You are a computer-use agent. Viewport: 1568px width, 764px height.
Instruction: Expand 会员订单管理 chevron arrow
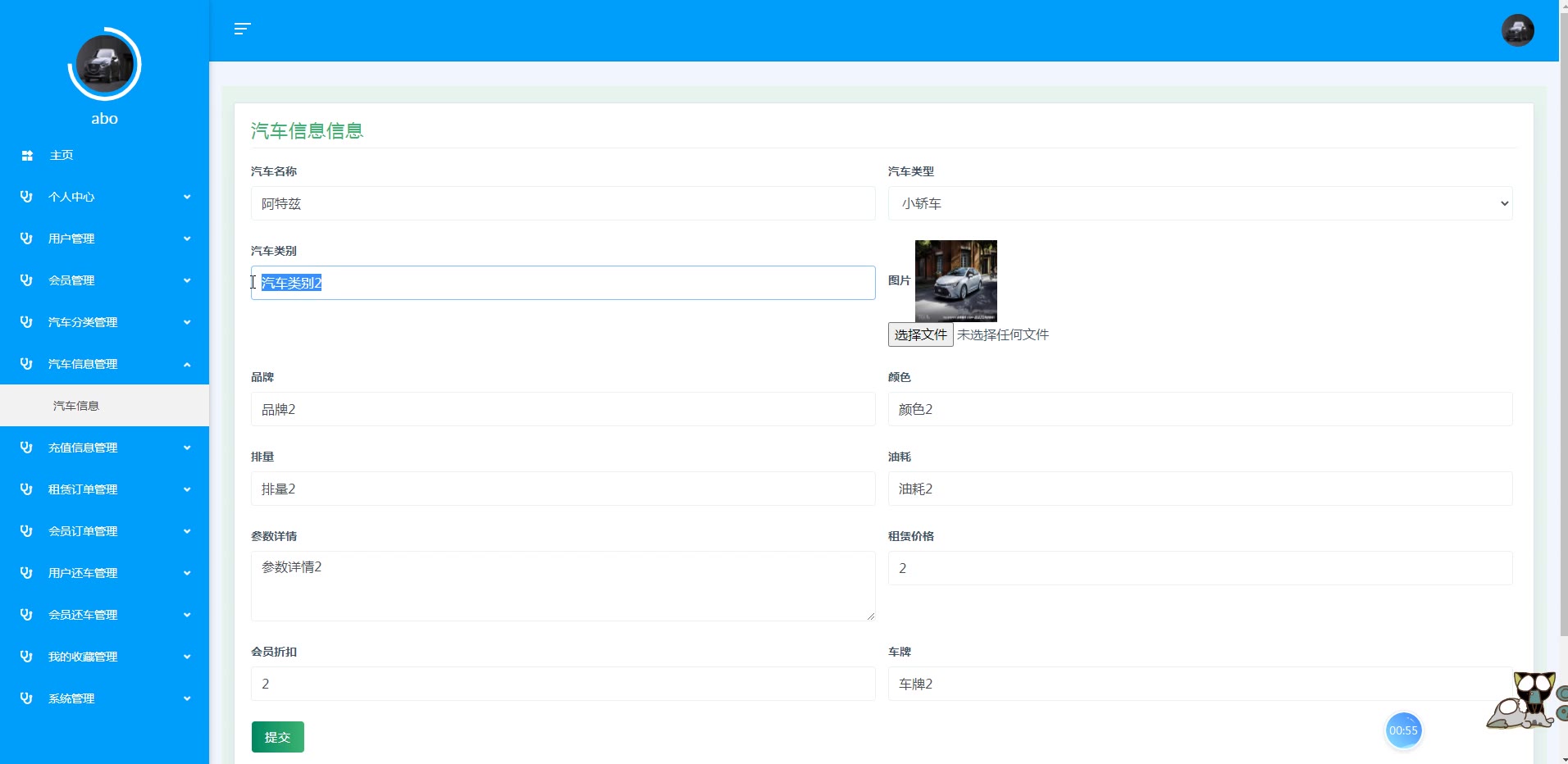(x=187, y=531)
